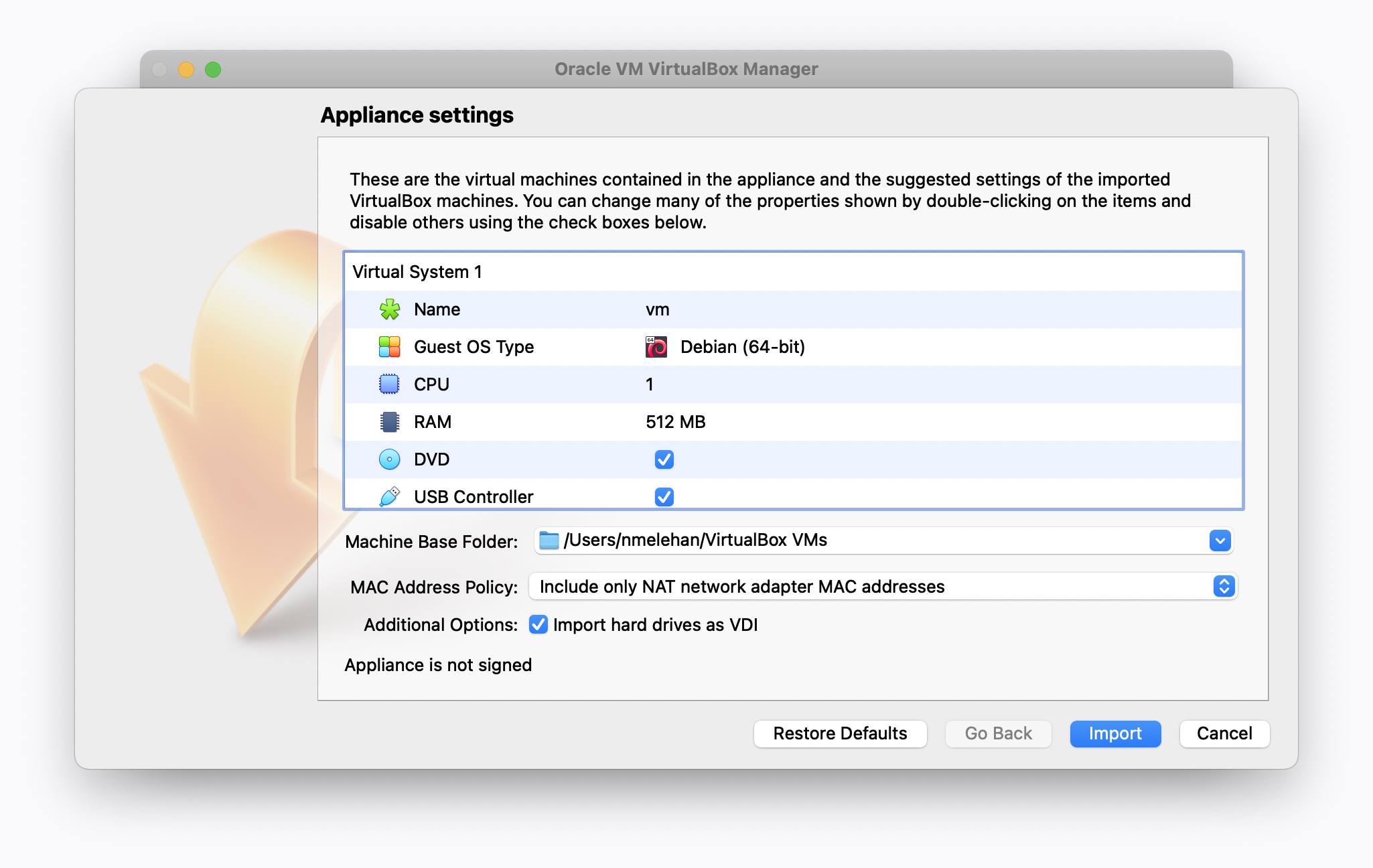Disable the DVD checkbox
The image size is (1373, 868).
(x=664, y=459)
